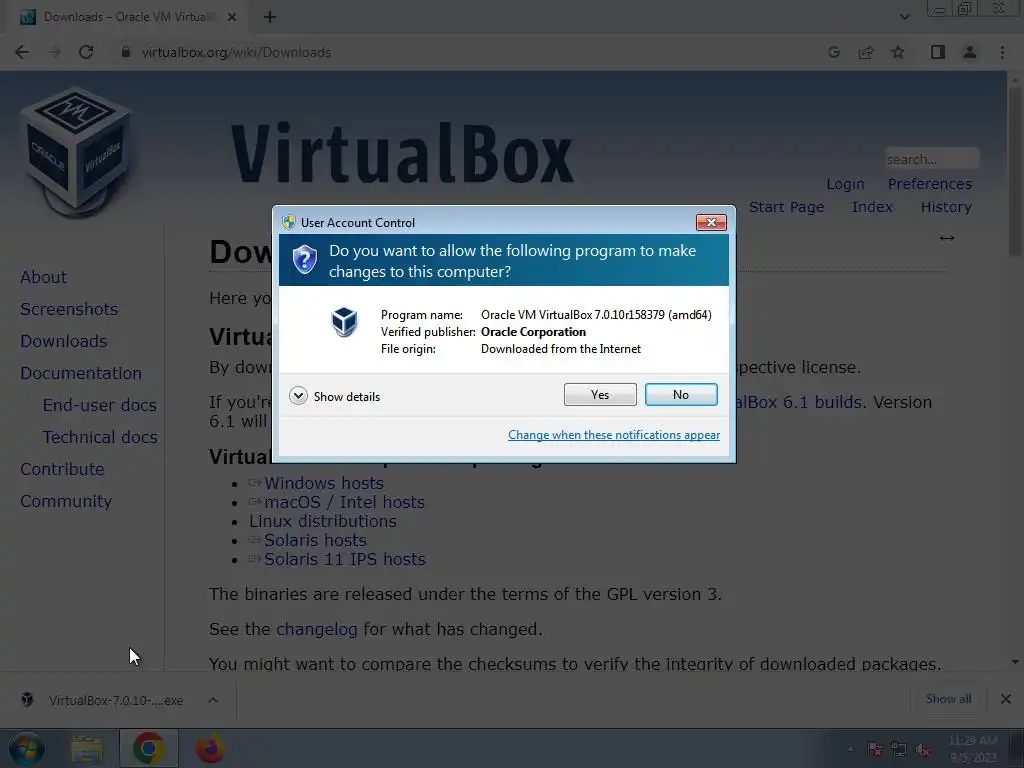
Task: Click the page width toggle arrow icon
Action: click(947, 238)
